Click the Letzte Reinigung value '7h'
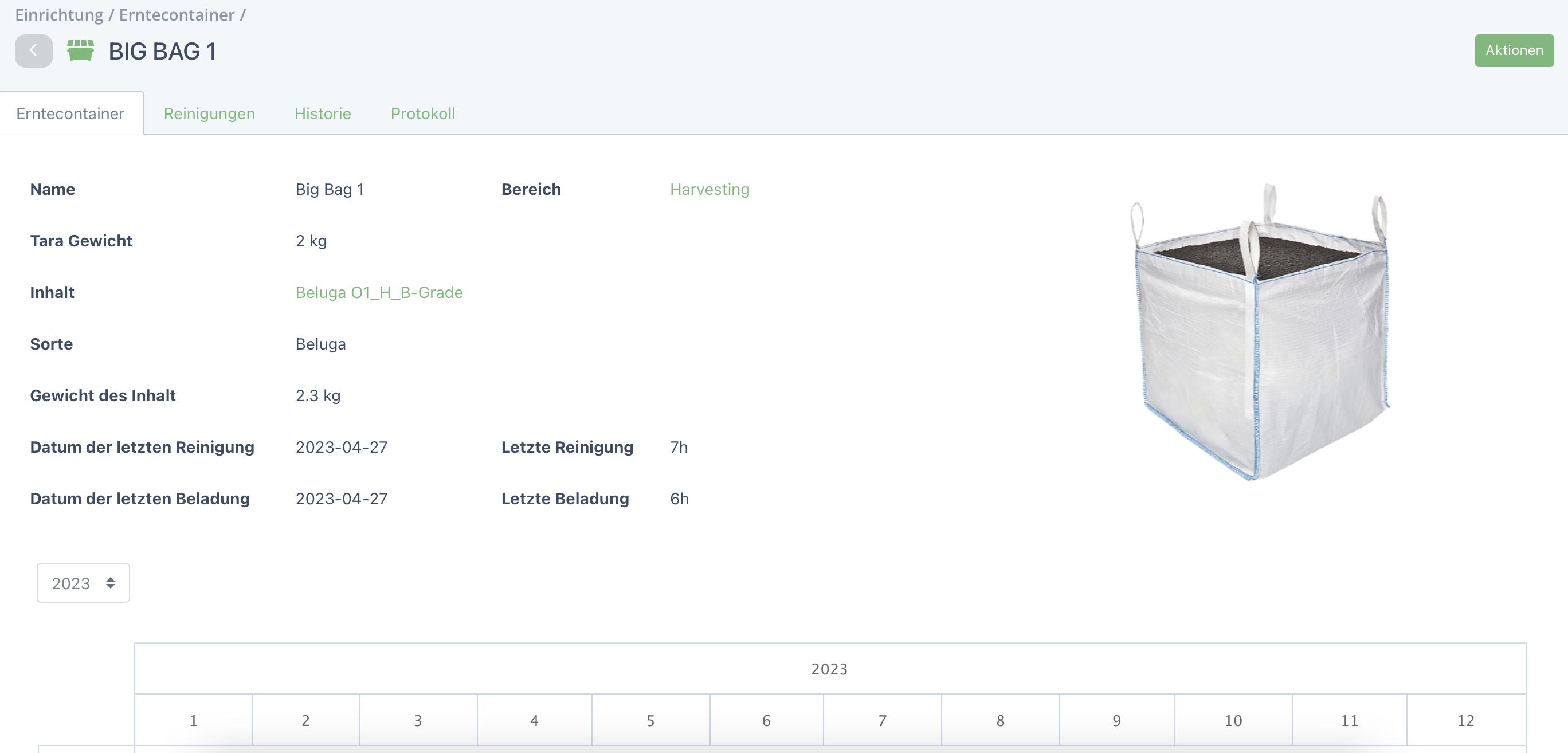1568x753 pixels. pos(679,448)
